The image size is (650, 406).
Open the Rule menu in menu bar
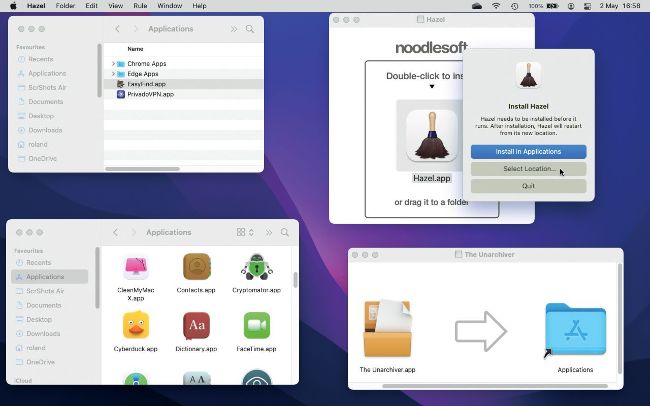pos(140,6)
